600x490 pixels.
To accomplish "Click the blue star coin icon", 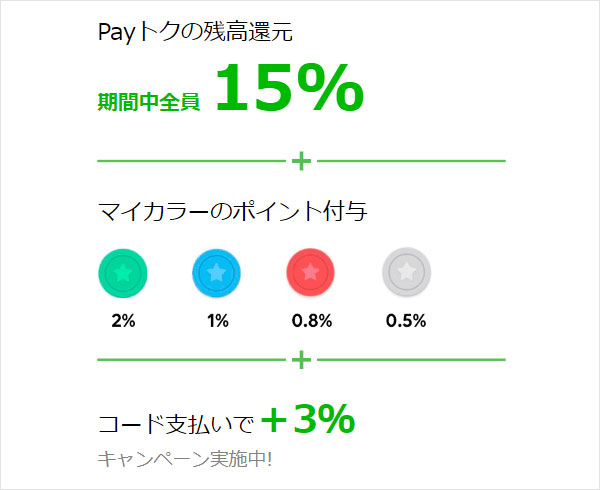I will [217, 273].
